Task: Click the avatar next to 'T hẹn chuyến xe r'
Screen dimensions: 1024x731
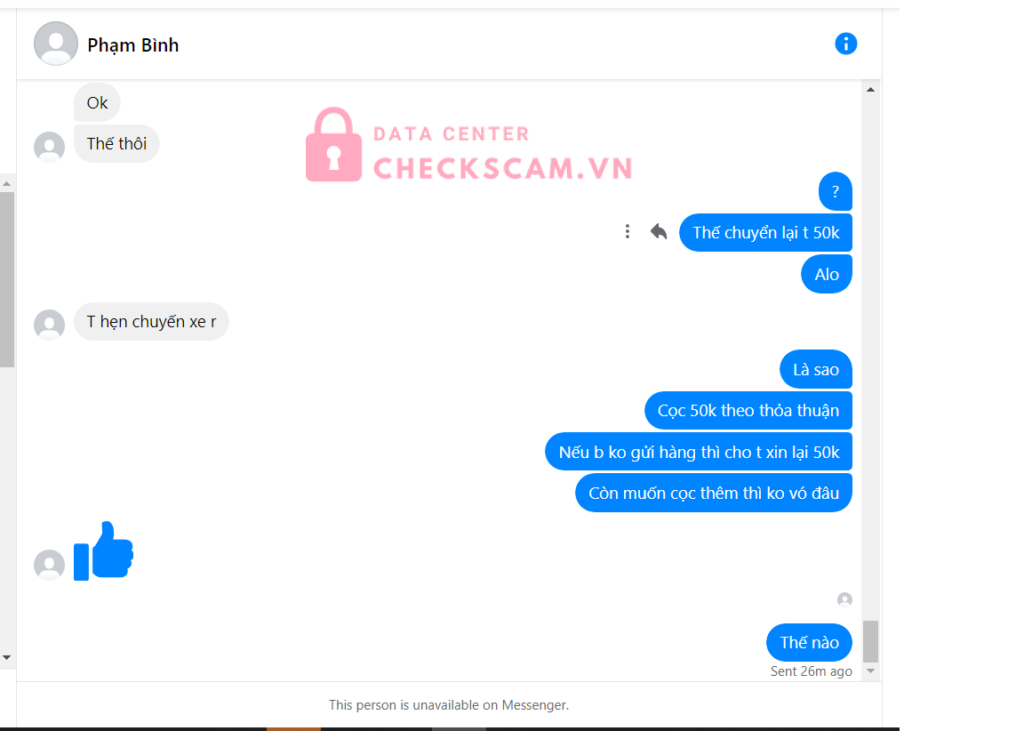Action: (49, 325)
